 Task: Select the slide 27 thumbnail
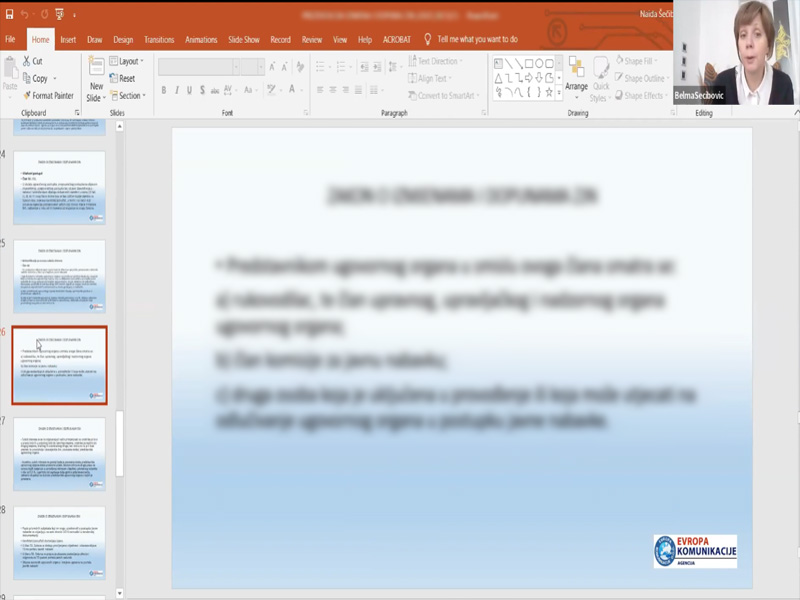tap(59, 453)
